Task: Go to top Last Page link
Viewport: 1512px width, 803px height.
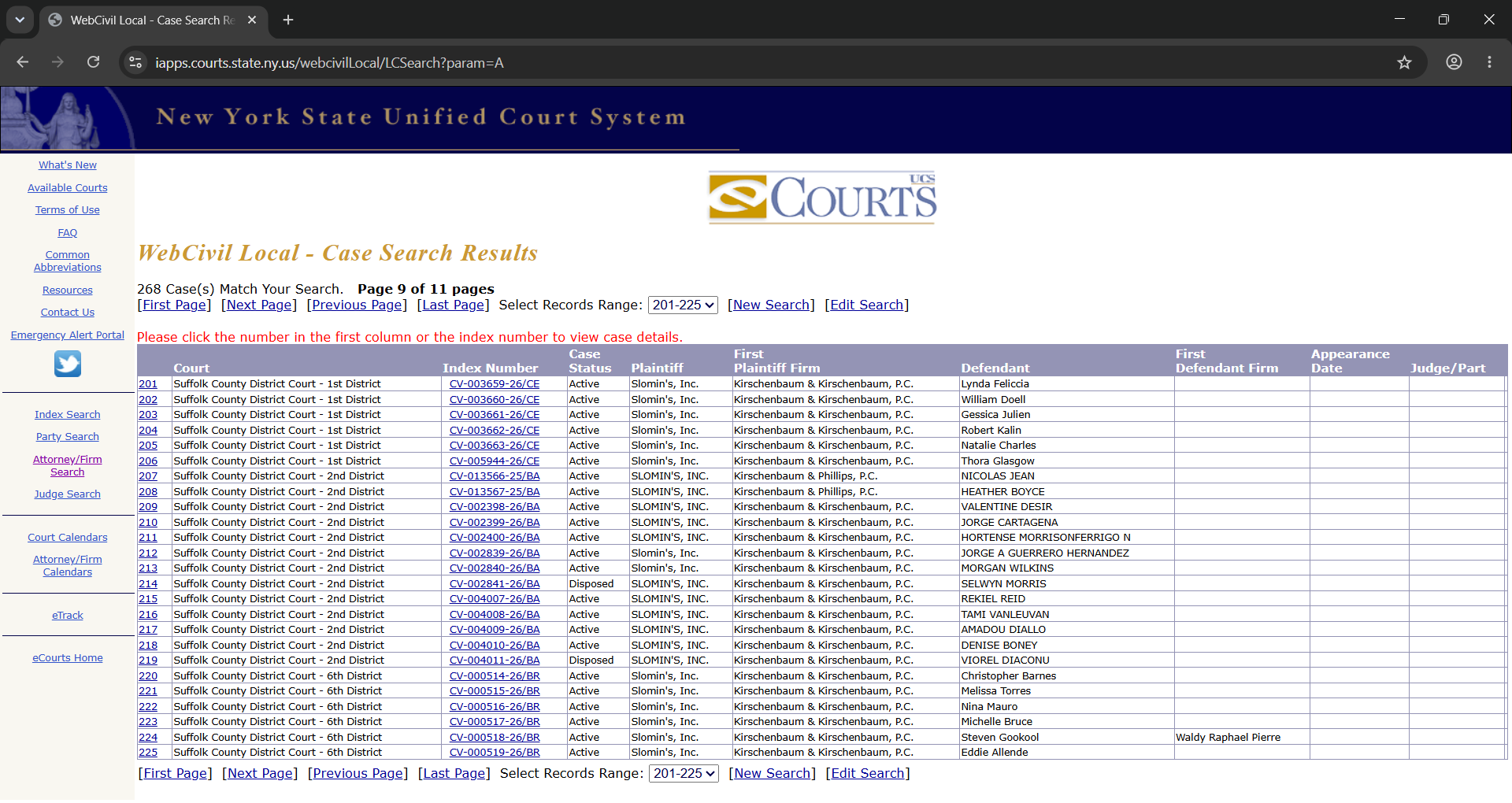Action: coord(453,305)
